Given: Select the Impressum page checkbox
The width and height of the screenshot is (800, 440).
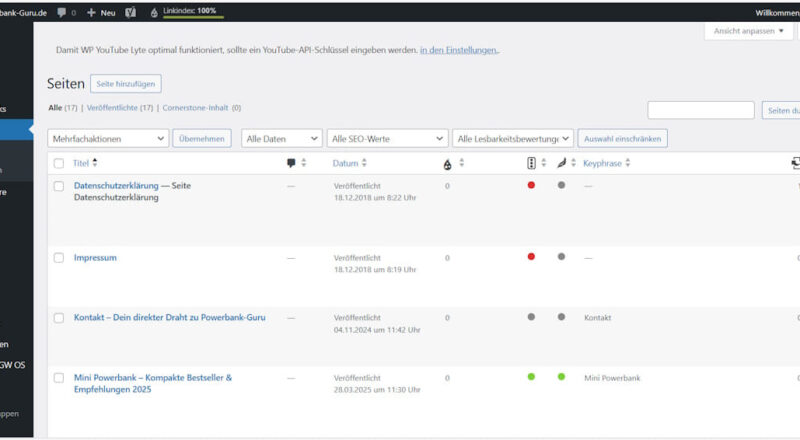Looking at the screenshot, I should click(59, 258).
